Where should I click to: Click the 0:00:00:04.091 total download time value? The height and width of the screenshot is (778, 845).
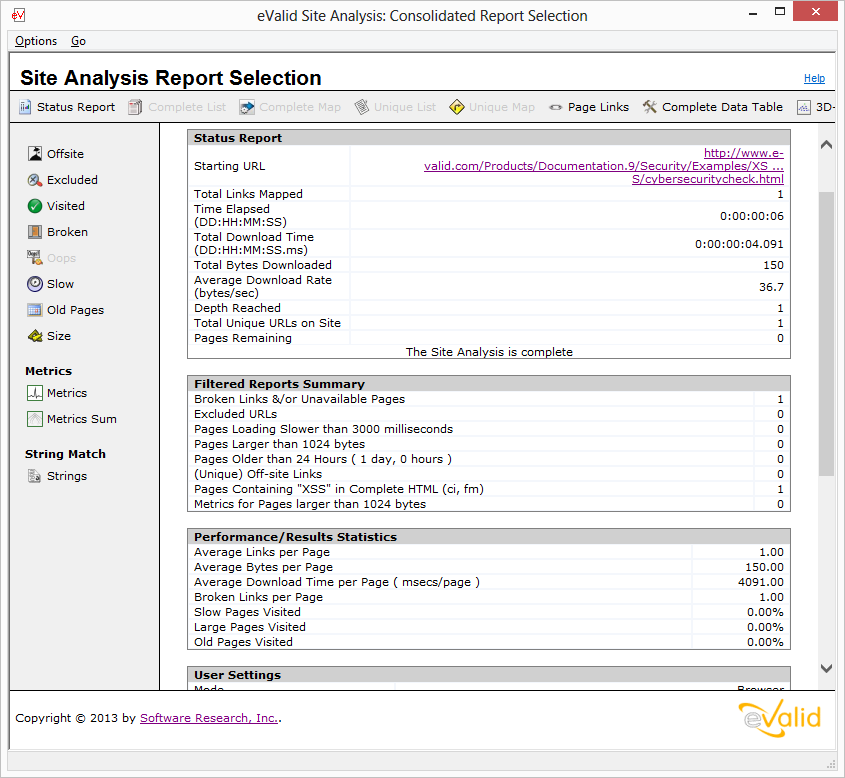coord(739,244)
